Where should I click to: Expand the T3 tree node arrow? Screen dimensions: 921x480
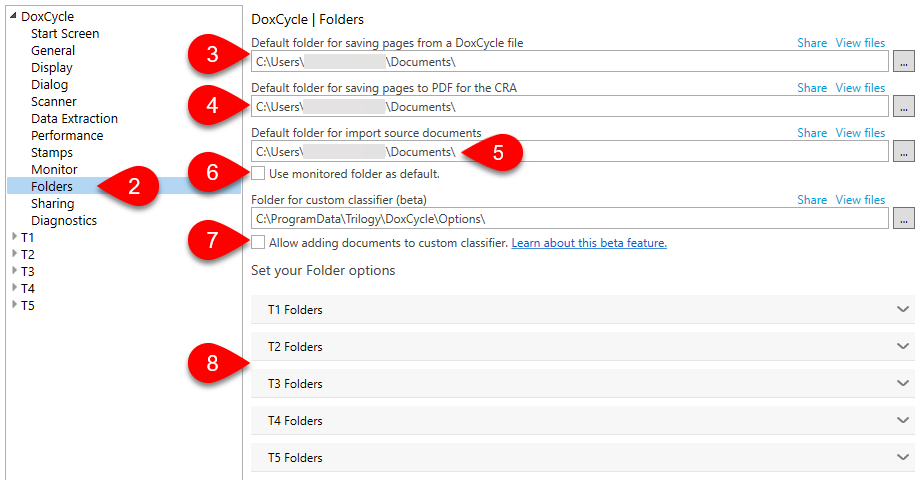14,270
